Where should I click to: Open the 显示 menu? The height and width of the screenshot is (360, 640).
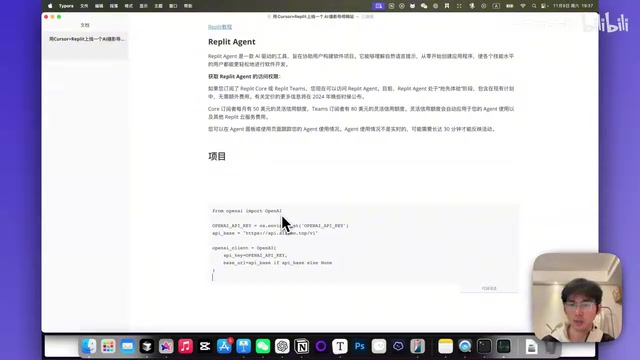pos(144,6)
